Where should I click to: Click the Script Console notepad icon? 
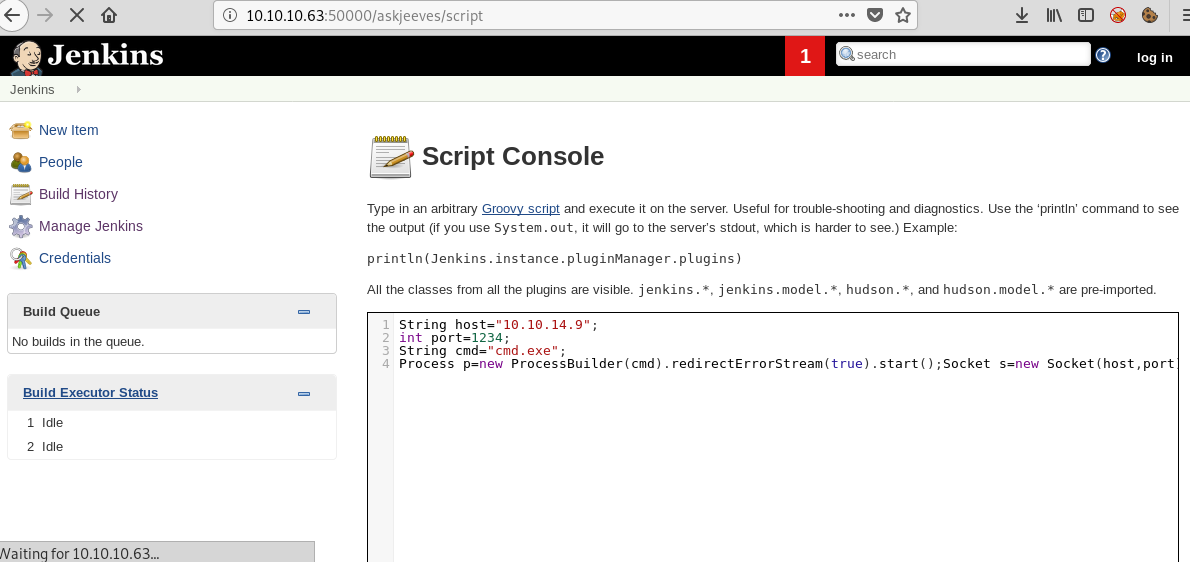(x=391, y=157)
